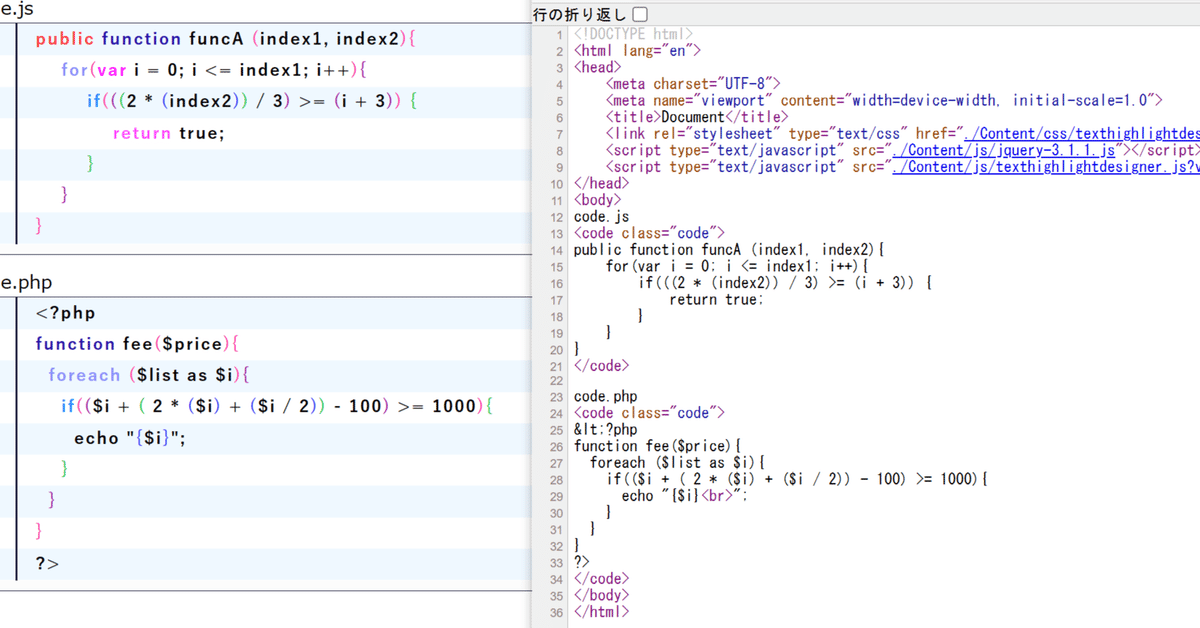Click the 'e.php' heading on rendered page

27,284
